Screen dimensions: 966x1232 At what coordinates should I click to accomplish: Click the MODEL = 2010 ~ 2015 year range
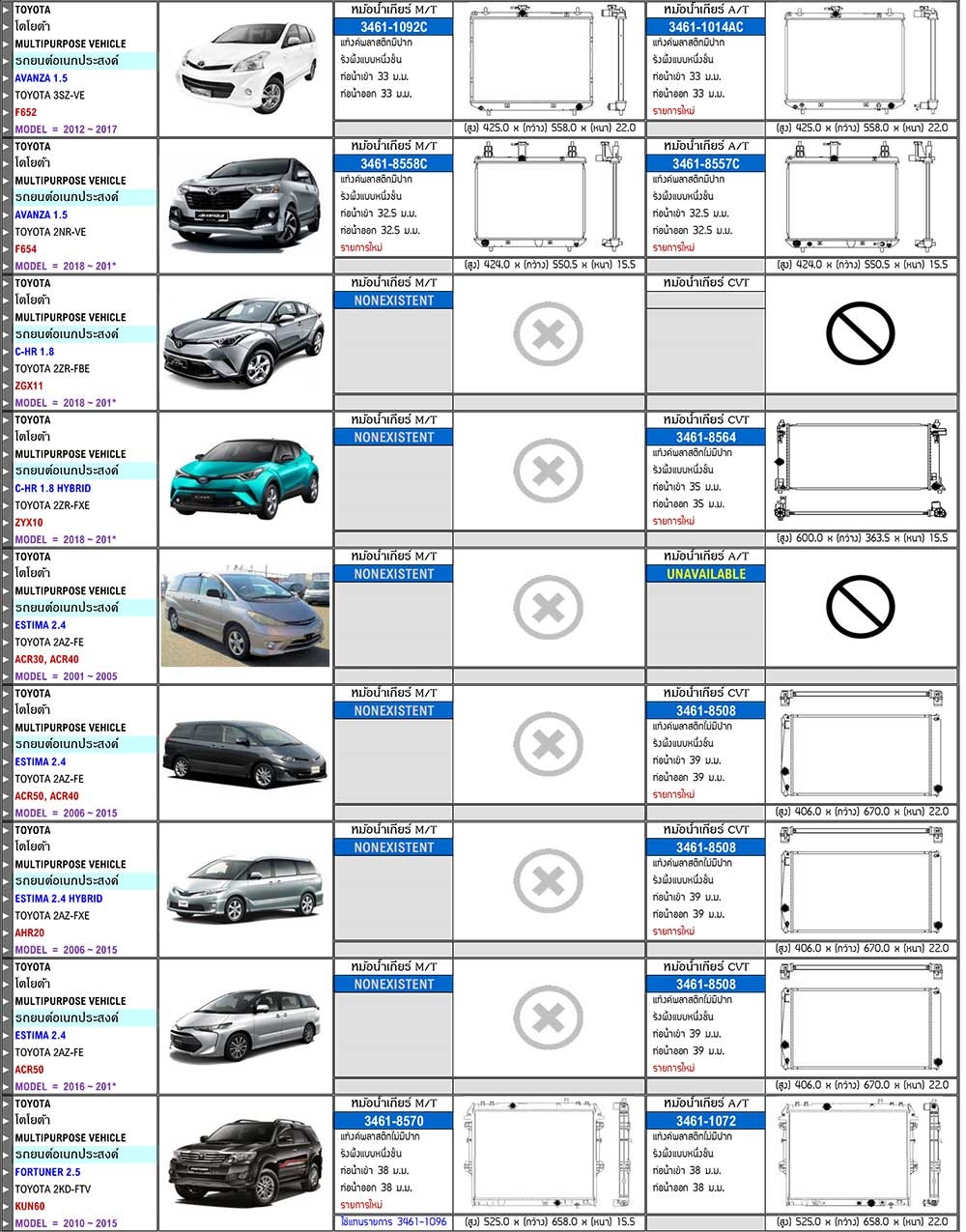(66, 1223)
